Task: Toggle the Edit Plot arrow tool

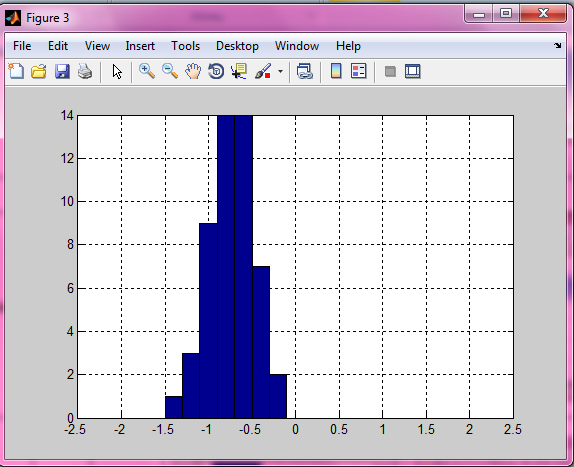Action: click(x=117, y=71)
